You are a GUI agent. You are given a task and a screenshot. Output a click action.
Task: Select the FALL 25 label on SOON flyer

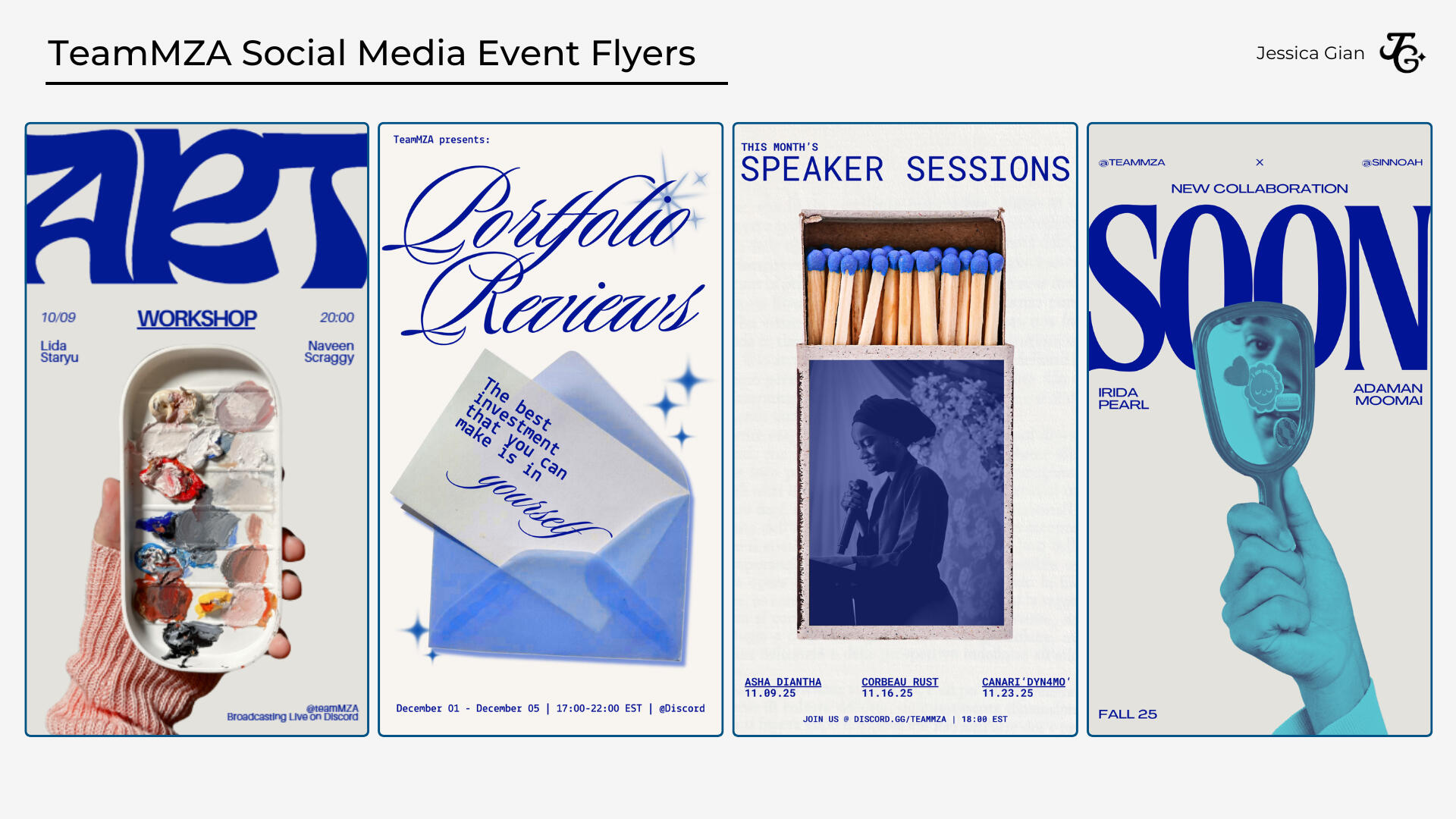point(1127,714)
